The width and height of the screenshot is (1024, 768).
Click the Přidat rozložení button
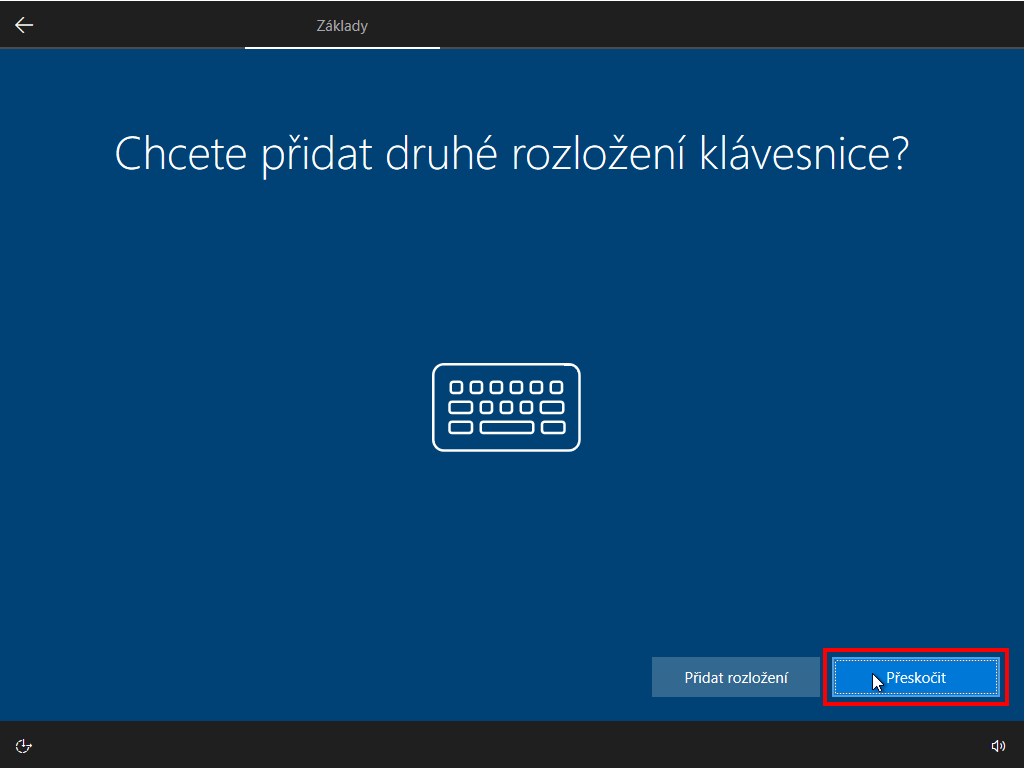coord(735,677)
